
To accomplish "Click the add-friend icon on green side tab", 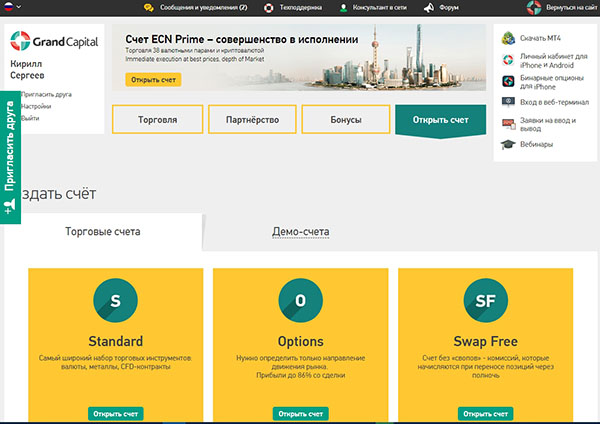I will (10, 207).
